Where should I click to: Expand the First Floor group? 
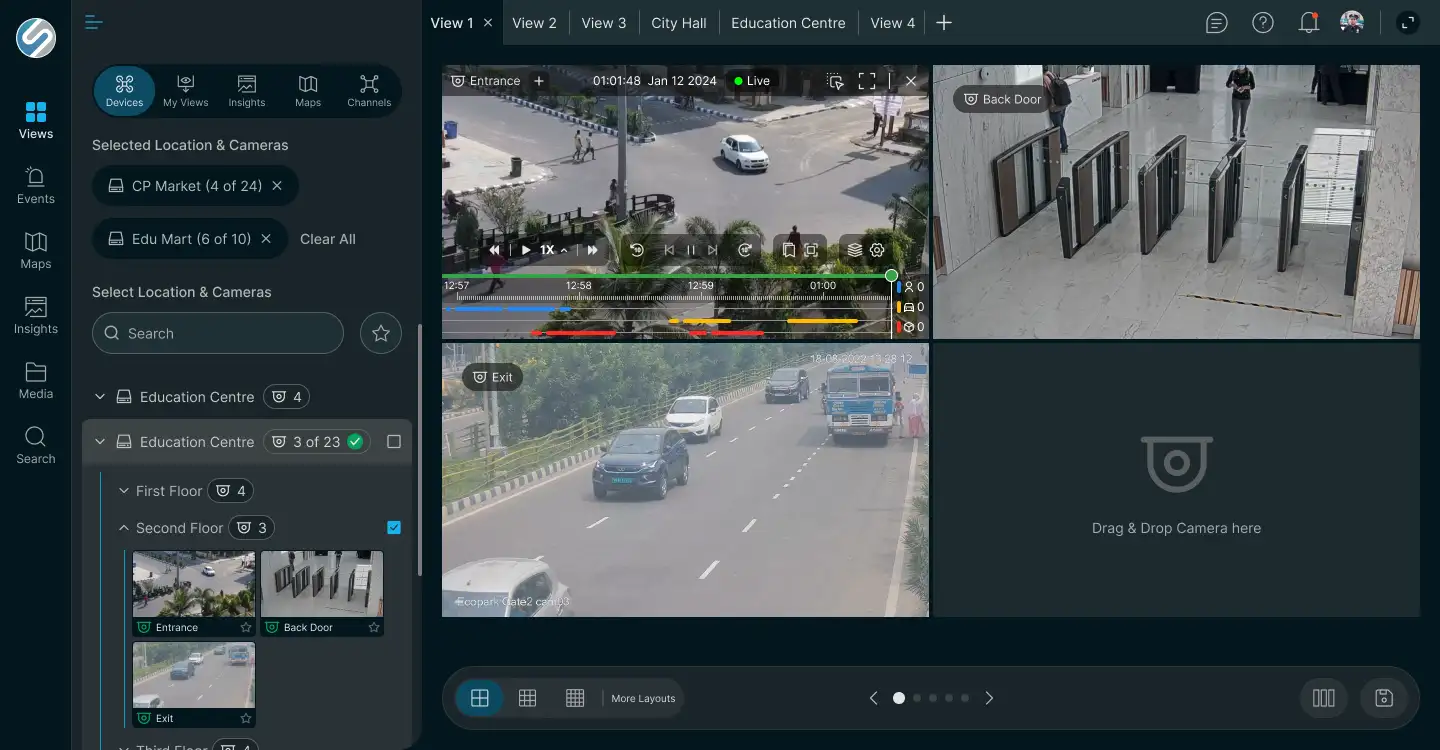(124, 491)
